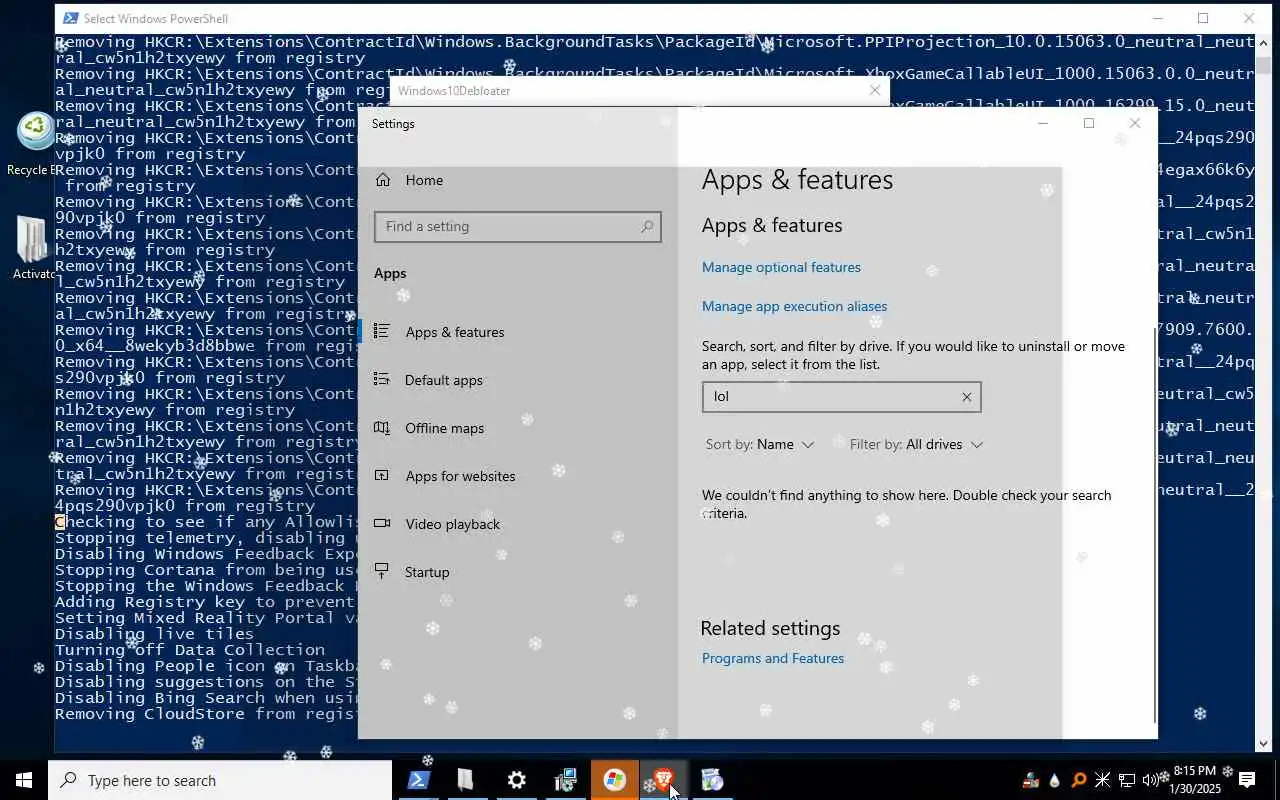Open the Action Center notifications icon
Viewport: 1280px width, 800px height.
point(1247,780)
